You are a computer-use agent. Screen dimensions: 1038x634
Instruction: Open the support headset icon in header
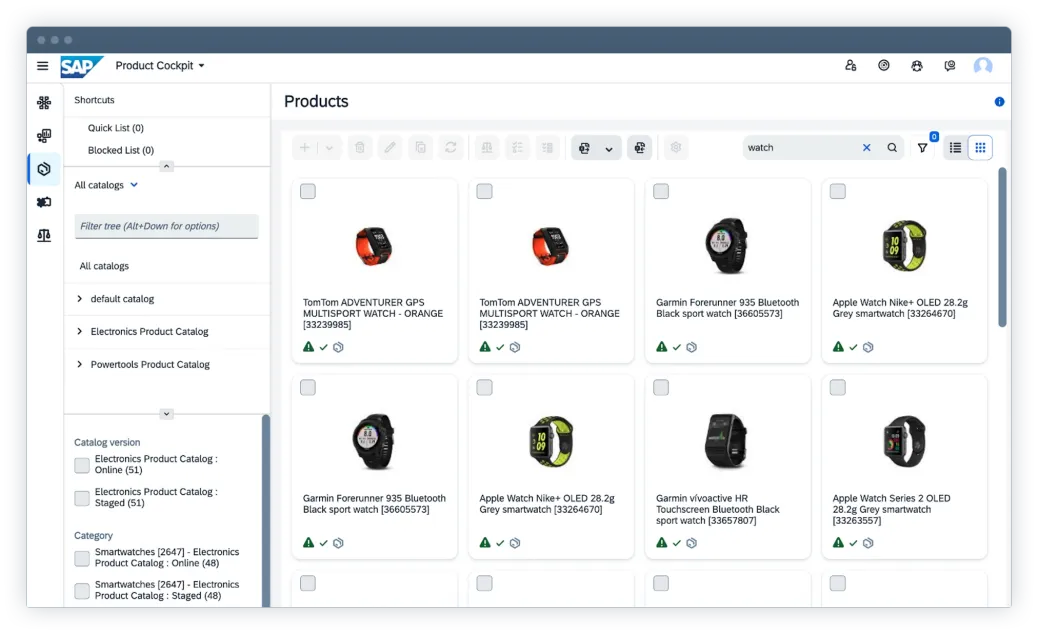click(x=917, y=66)
